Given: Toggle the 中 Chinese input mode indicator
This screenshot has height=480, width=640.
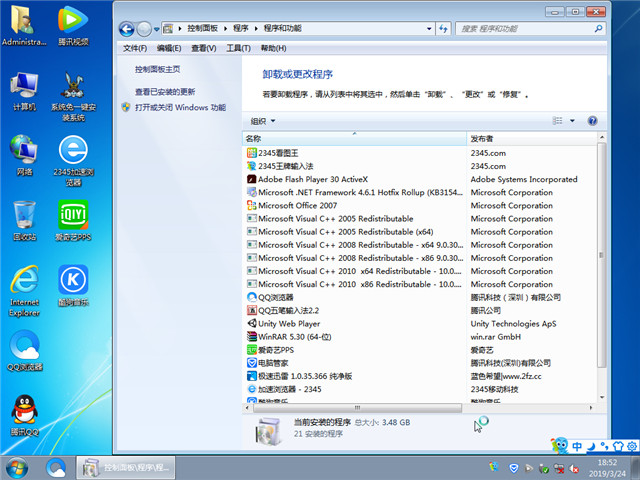Looking at the screenshot, I should [x=576, y=446].
